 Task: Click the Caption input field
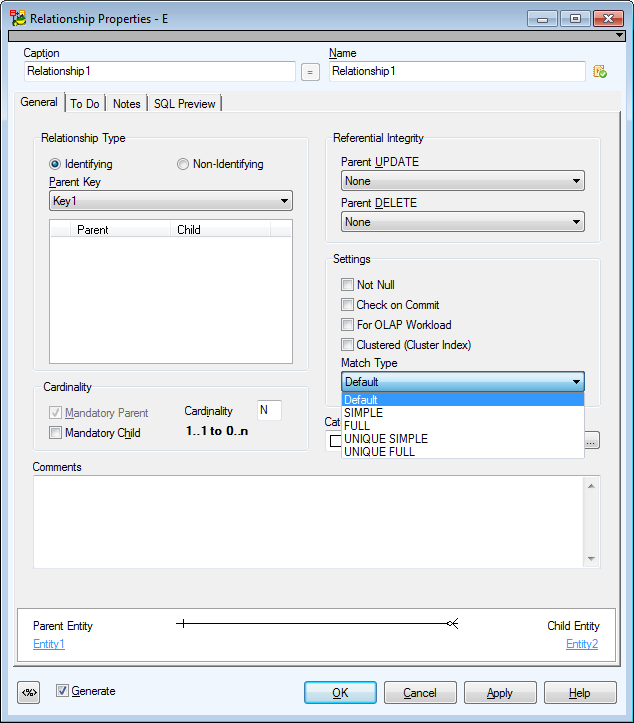pos(160,71)
